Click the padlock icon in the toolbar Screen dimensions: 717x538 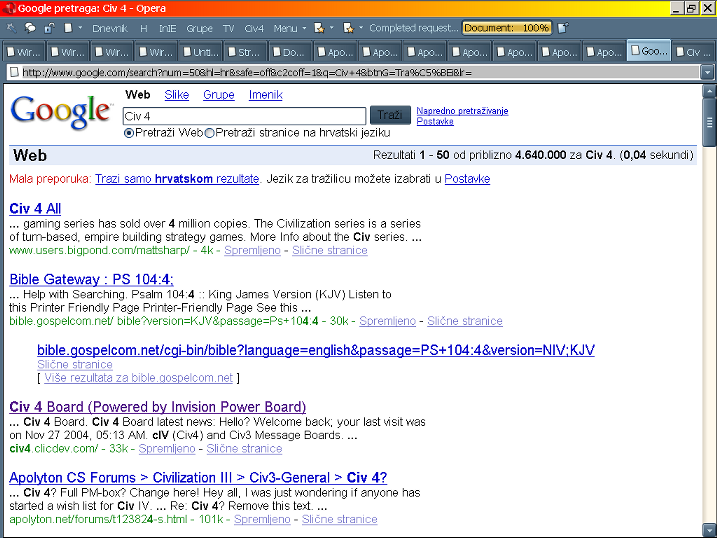pyautogui.click(x=48, y=28)
